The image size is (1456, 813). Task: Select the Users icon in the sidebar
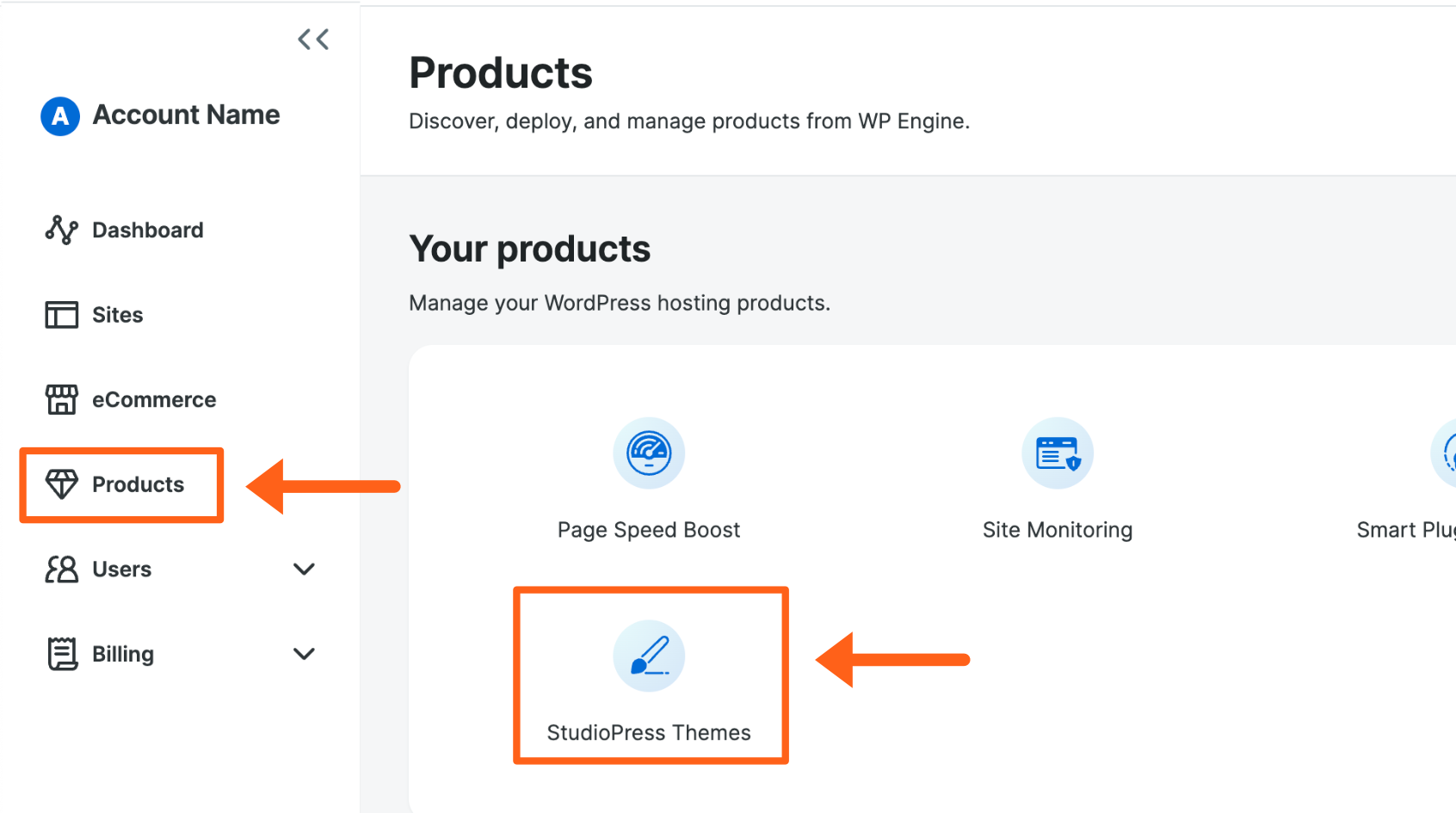(x=60, y=569)
